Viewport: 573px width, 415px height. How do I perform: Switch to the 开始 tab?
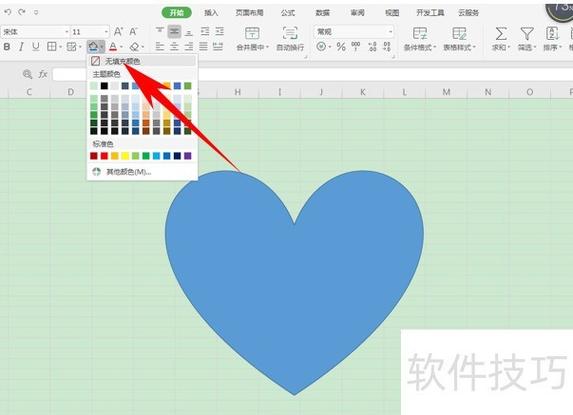[177, 12]
